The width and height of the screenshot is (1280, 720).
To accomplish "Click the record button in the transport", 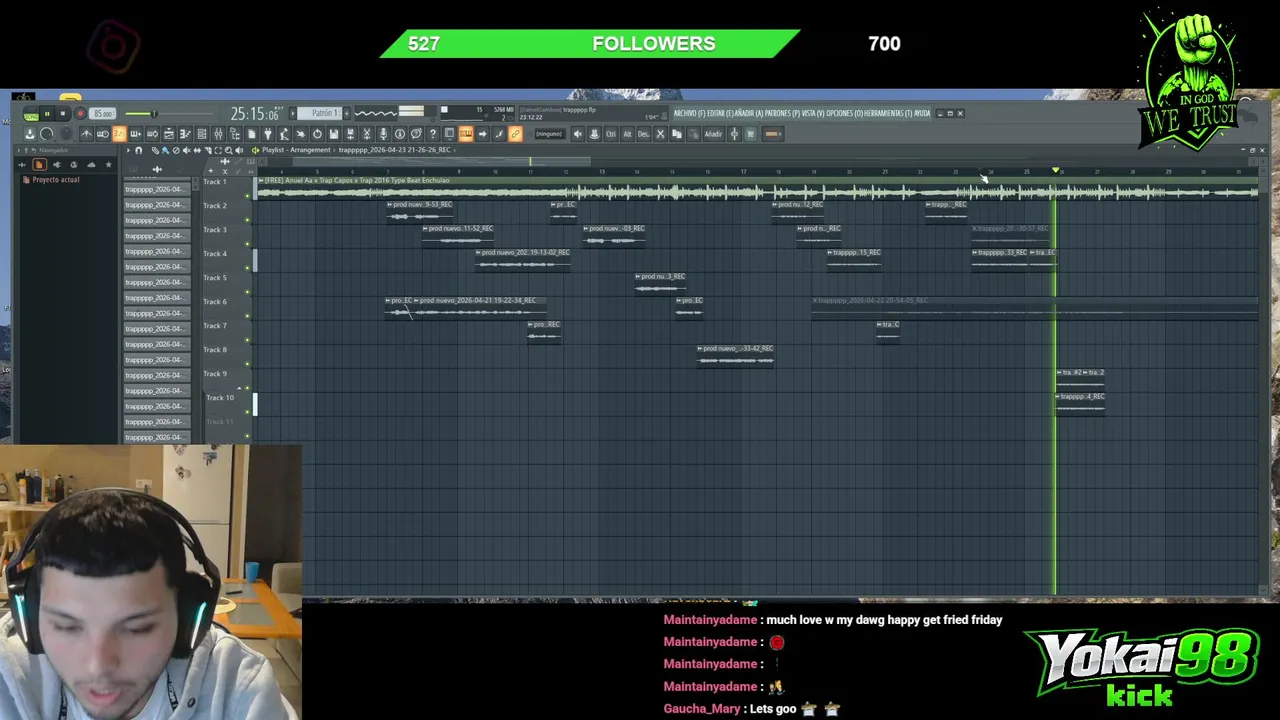I will tap(80, 114).
